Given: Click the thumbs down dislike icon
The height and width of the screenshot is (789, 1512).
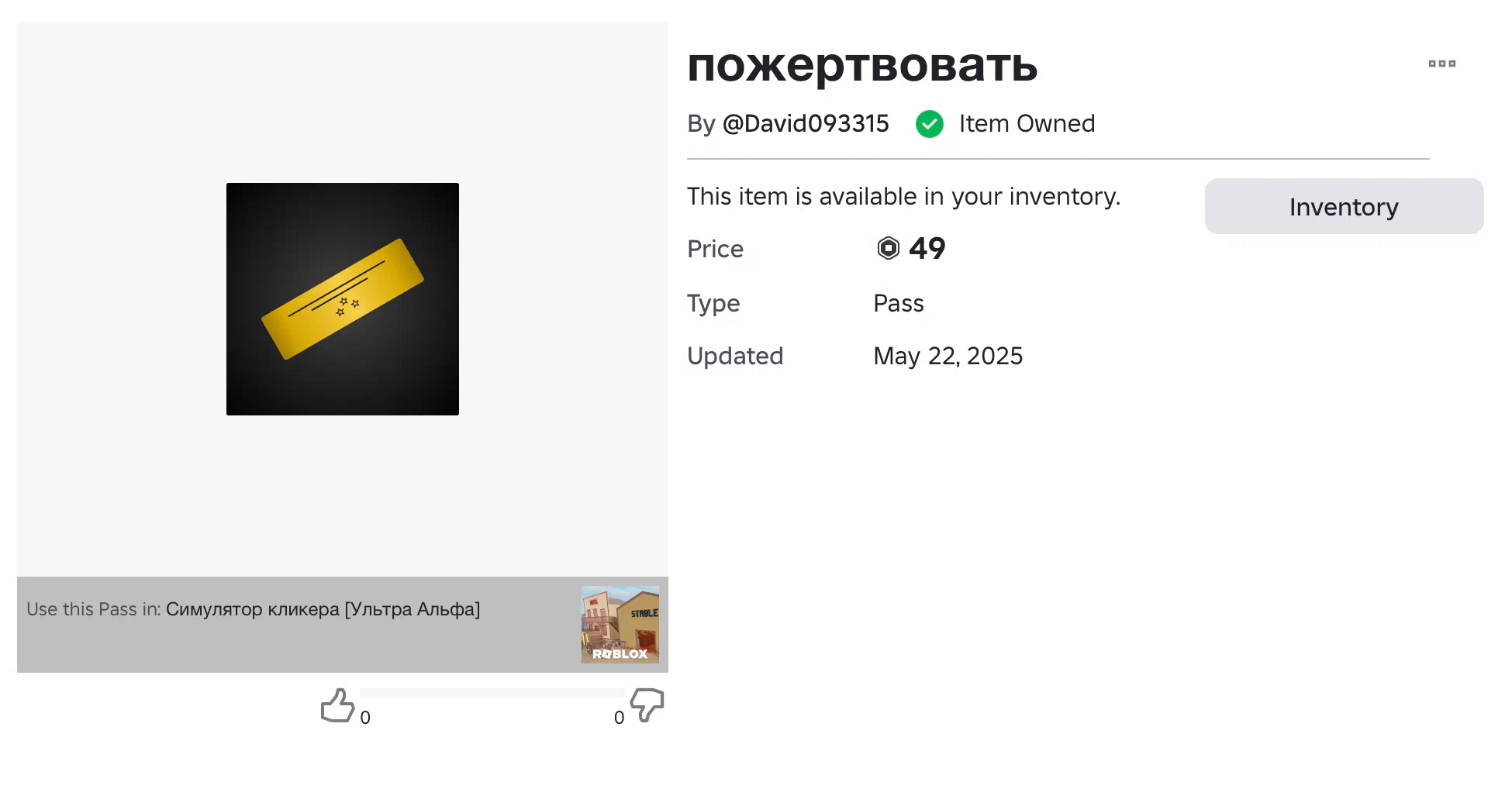Looking at the screenshot, I should [647, 705].
